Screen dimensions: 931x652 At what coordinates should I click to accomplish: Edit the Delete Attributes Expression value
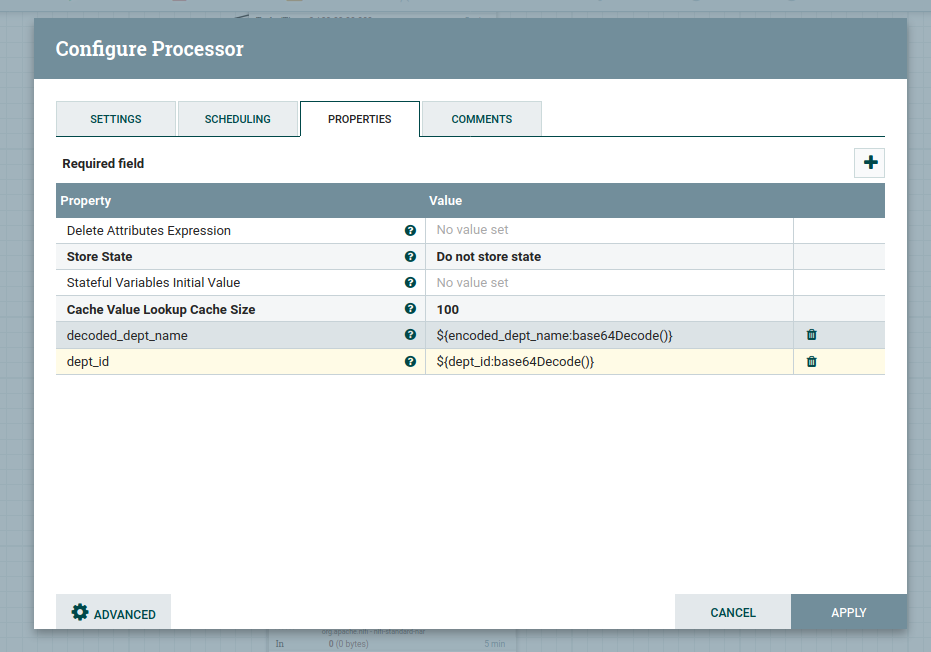(x=609, y=231)
